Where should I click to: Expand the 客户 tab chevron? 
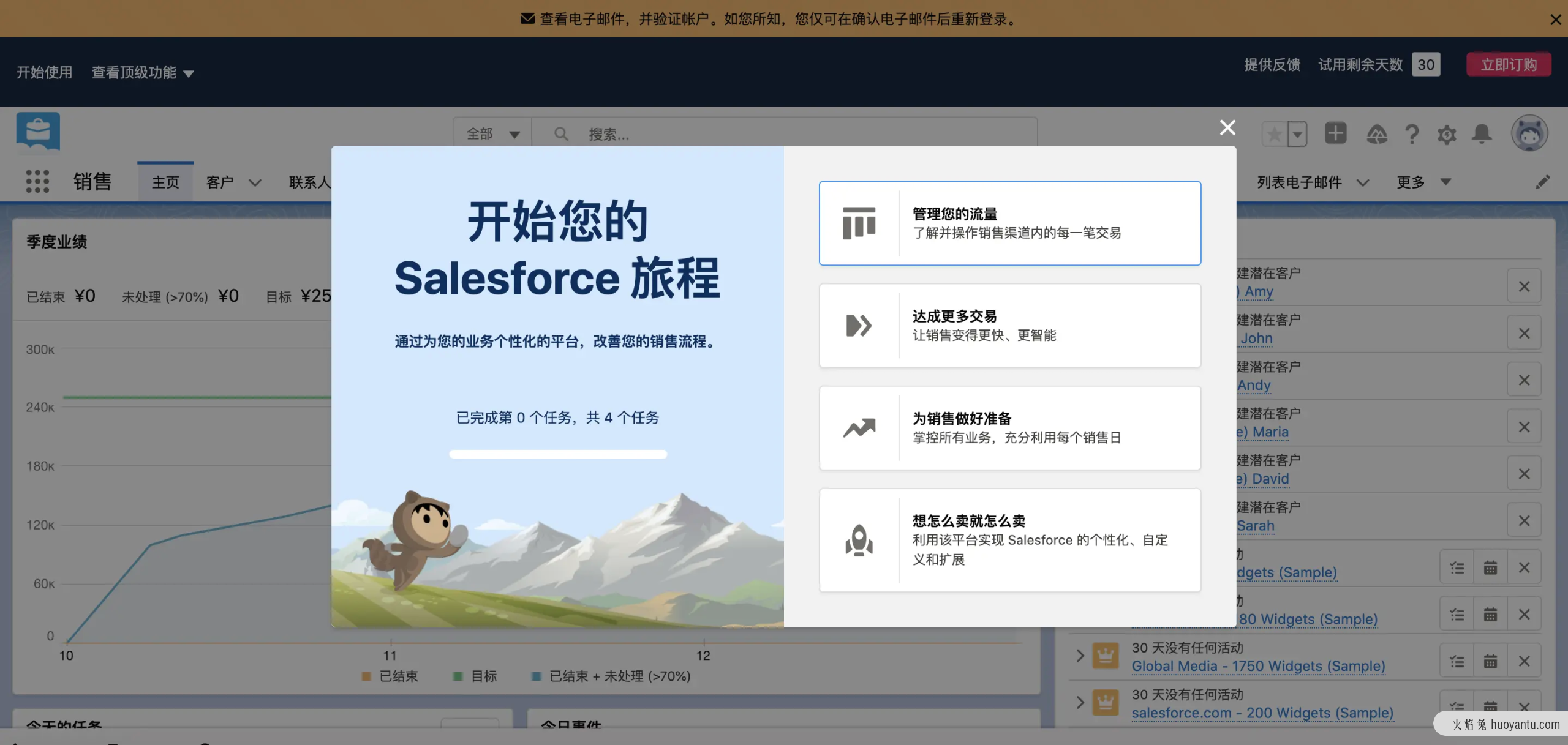[255, 182]
